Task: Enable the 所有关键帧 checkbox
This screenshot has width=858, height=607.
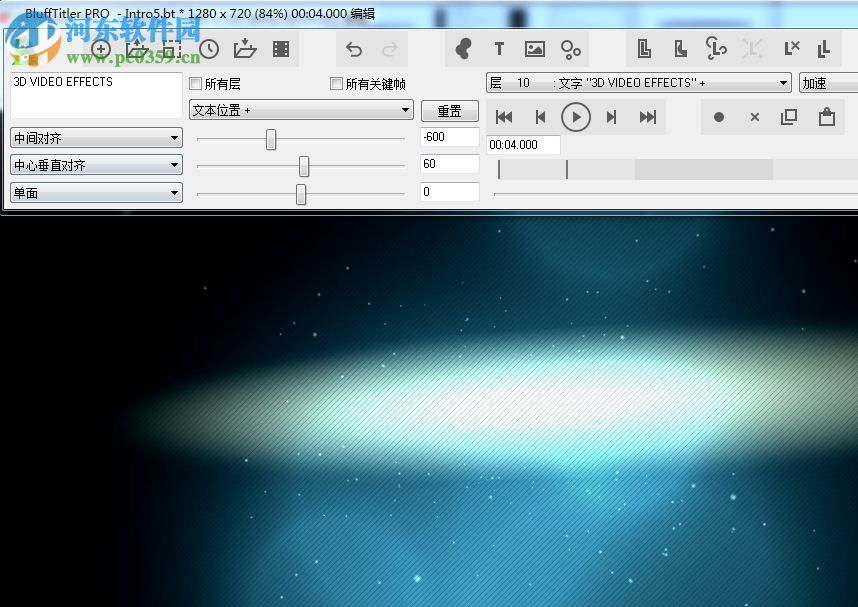Action: pos(337,84)
